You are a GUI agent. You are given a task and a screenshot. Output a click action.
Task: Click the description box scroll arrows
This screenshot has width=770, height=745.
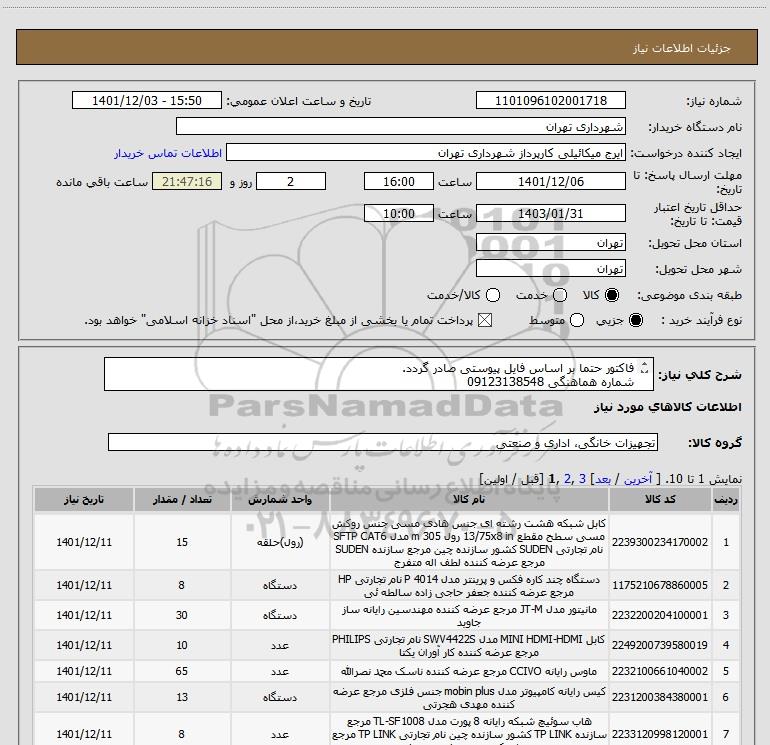645,368
